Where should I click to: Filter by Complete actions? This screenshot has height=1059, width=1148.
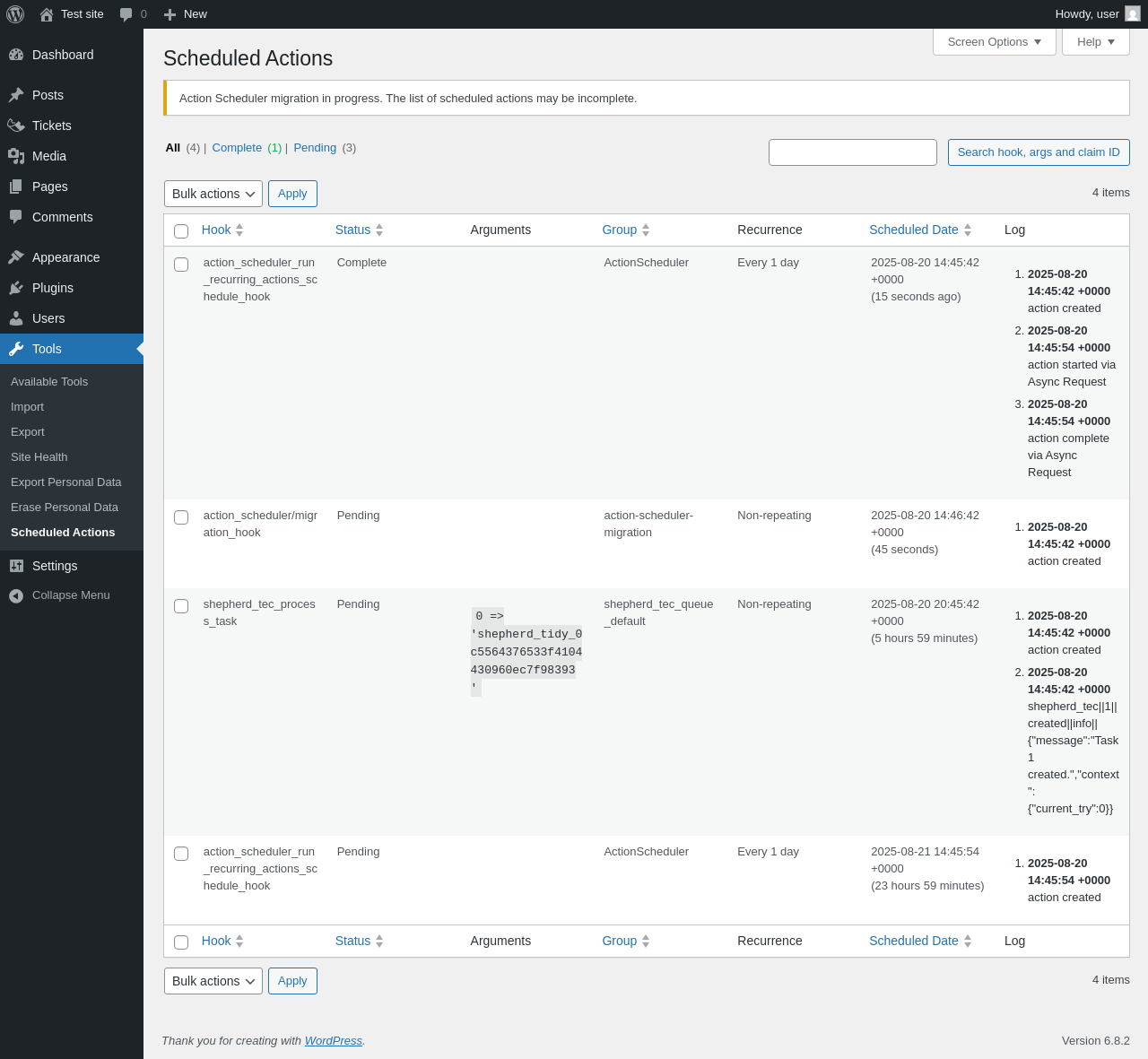tap(237, 148)
